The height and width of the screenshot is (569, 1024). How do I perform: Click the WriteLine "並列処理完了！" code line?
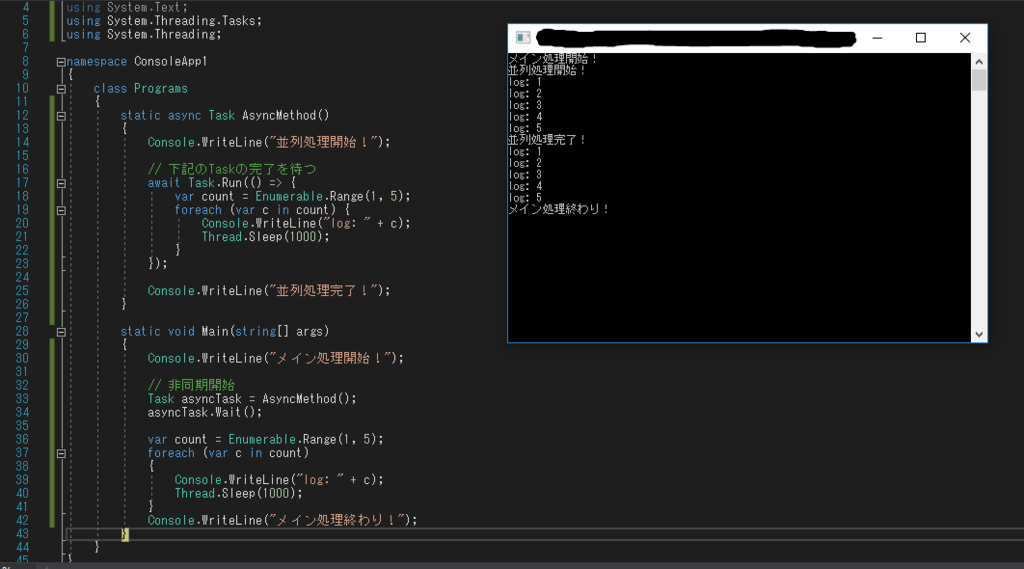pos(268,291)
